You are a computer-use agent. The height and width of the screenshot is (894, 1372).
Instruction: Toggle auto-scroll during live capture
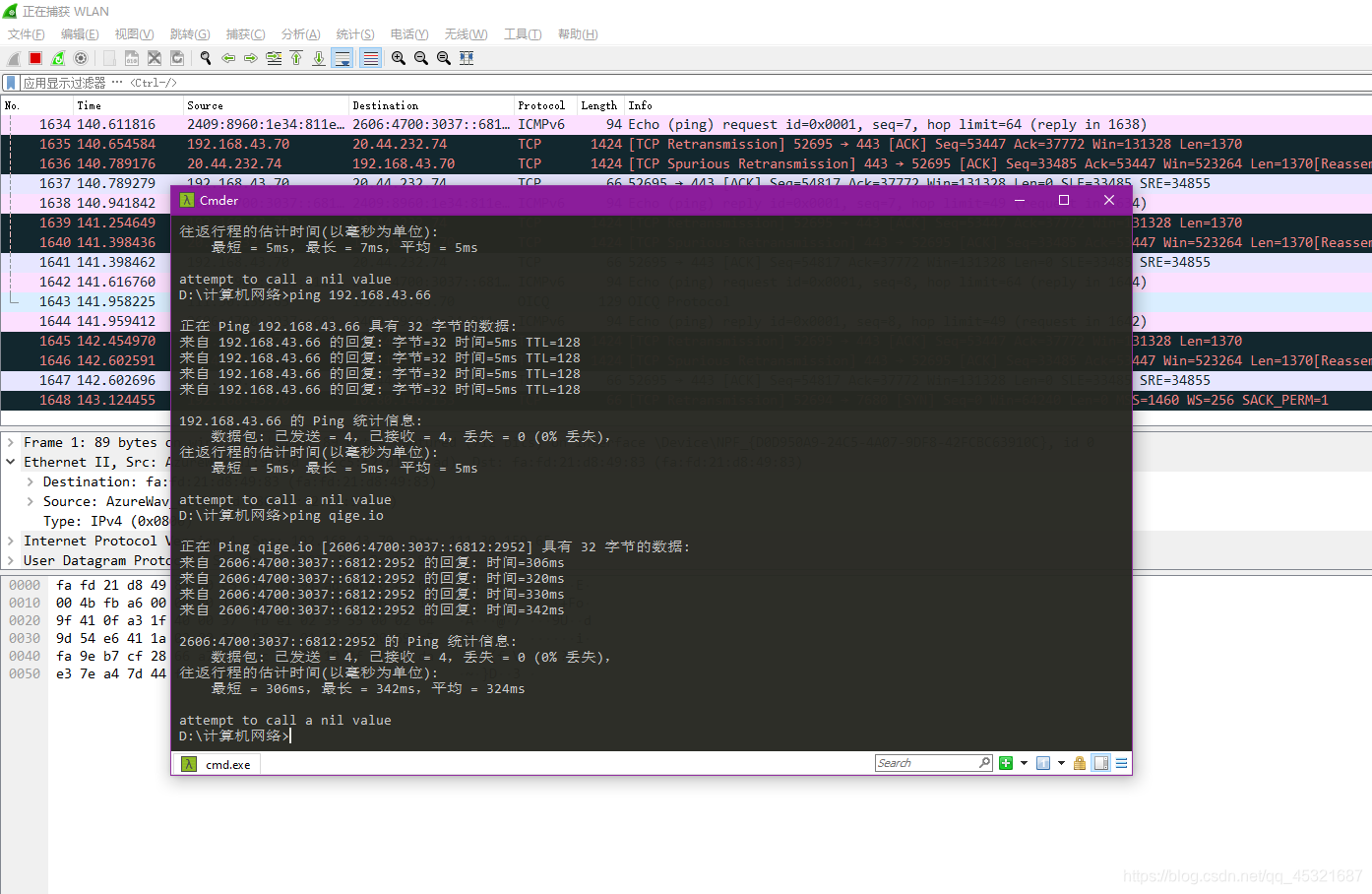(x=343, y=58)
